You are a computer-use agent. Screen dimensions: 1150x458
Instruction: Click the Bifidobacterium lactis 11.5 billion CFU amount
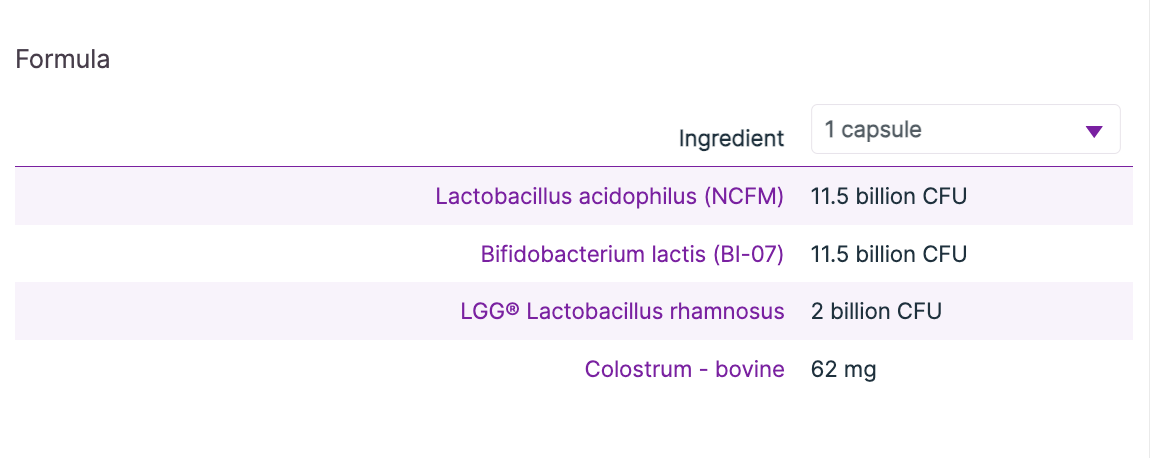tap(889, 254)
